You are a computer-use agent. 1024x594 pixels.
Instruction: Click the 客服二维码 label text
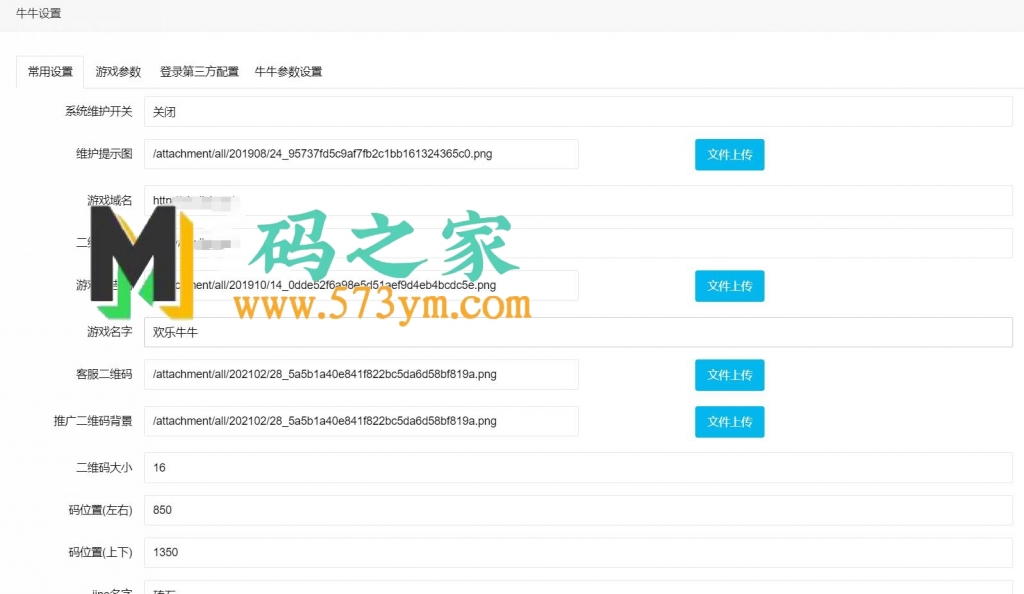[104, 375]
